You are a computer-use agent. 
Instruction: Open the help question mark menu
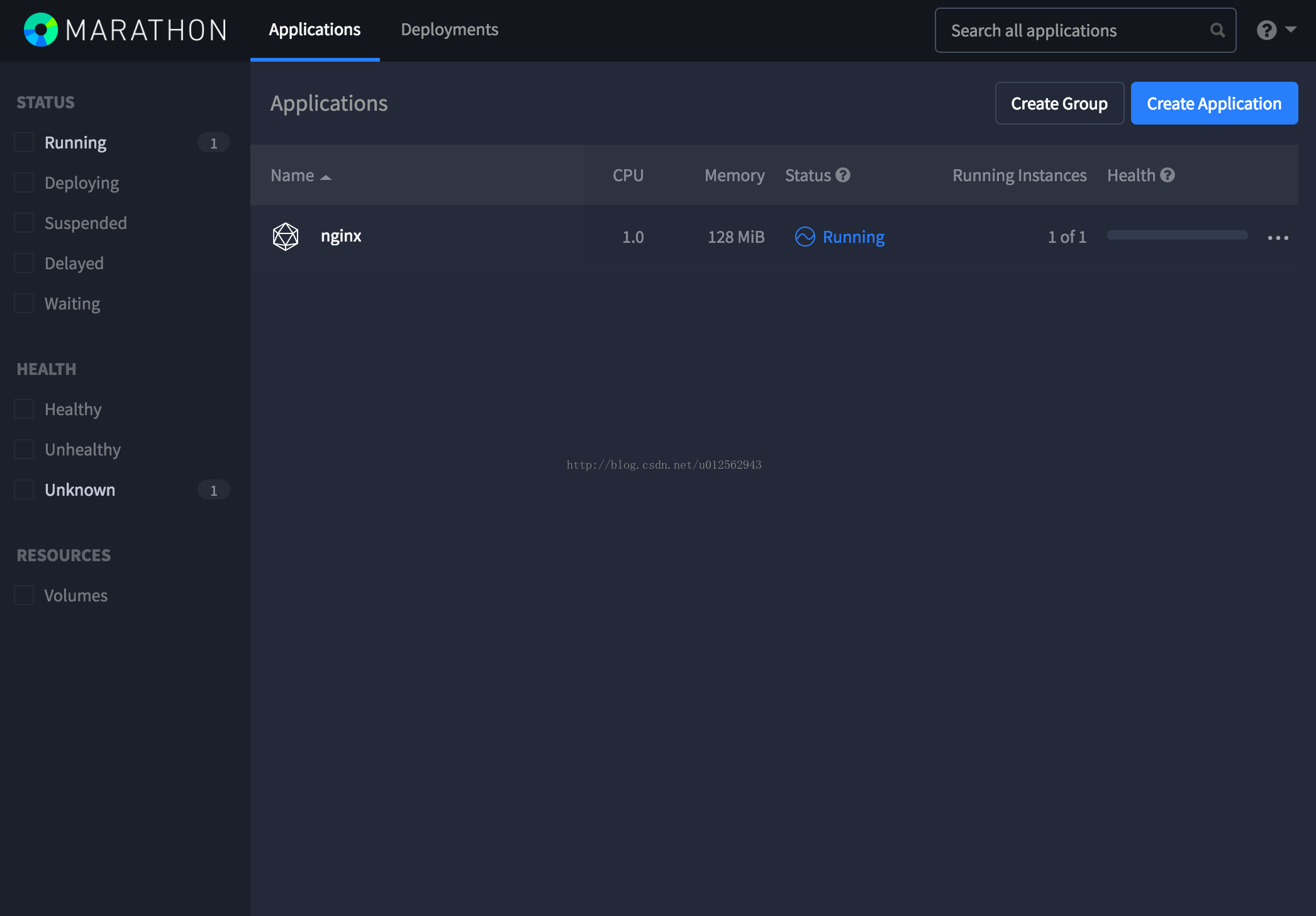click(1276, 30)
